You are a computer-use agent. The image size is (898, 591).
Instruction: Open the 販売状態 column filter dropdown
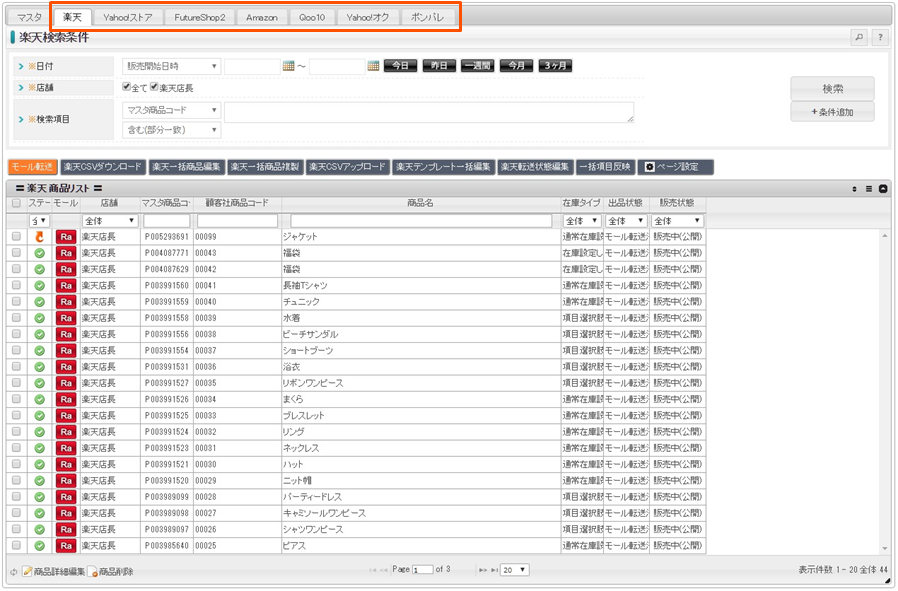pos(678,221)
